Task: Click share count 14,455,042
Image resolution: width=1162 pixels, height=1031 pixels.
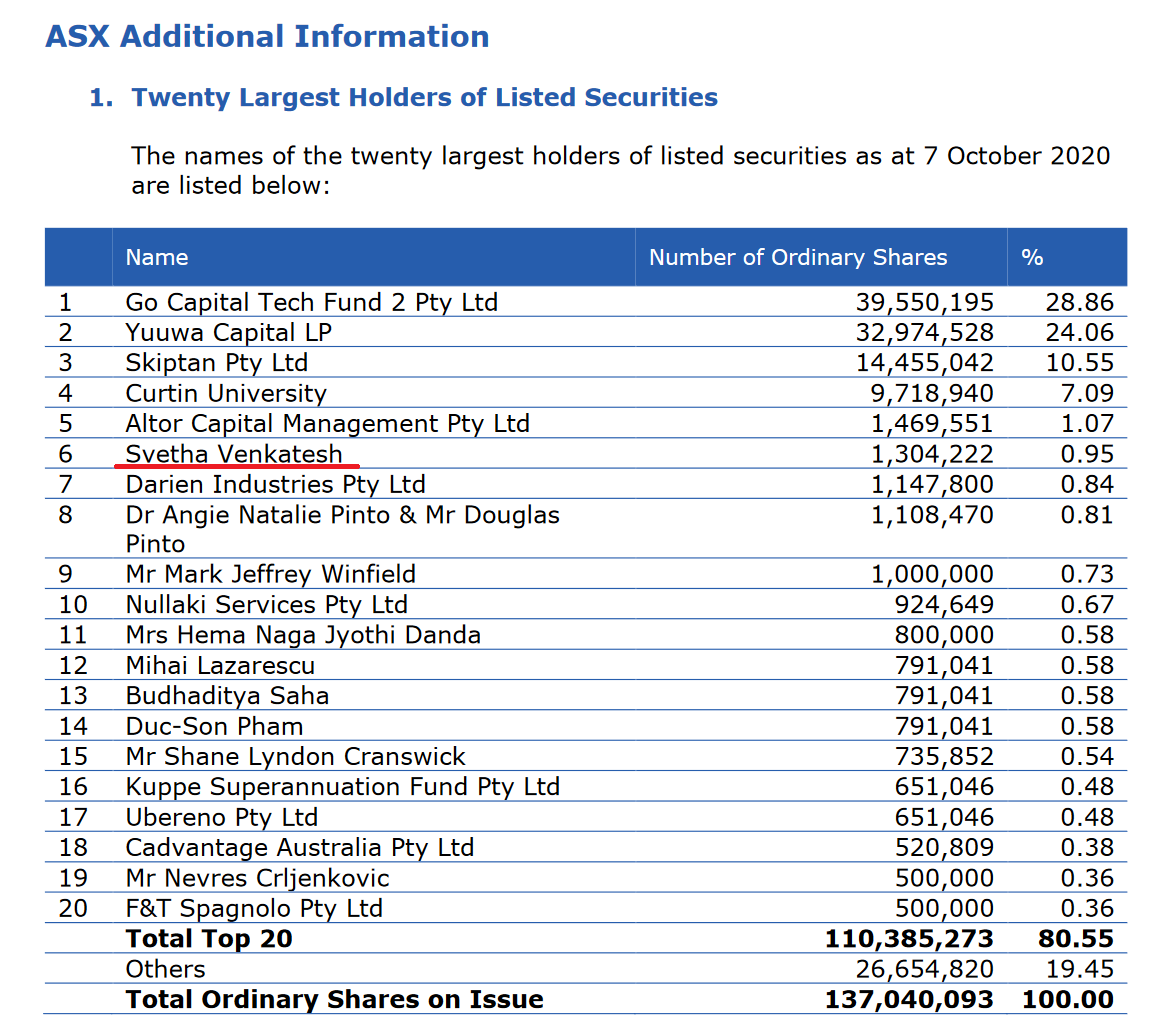Action: tap(925, 363)
